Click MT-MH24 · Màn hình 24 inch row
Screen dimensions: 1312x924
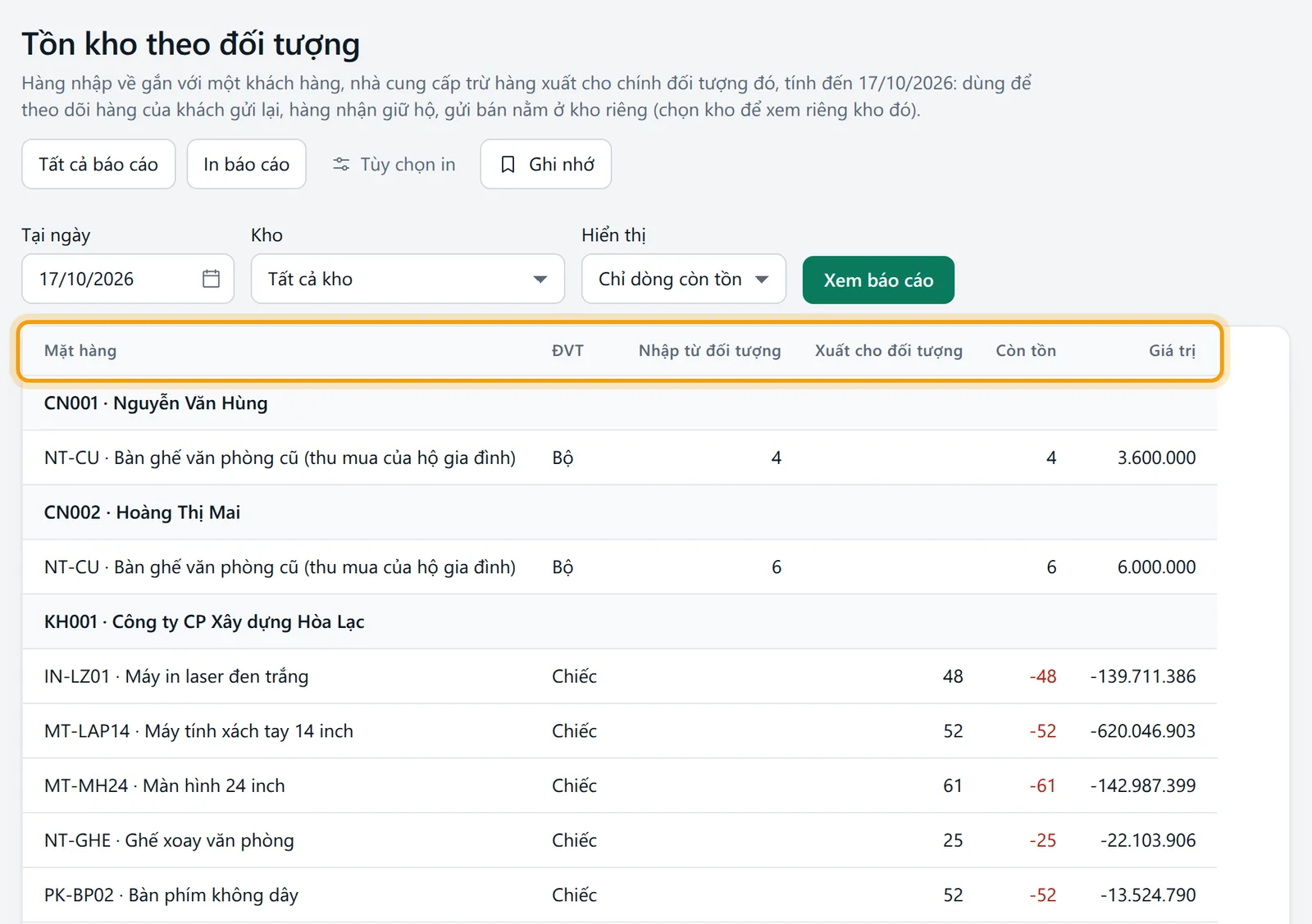pos(619,785)
